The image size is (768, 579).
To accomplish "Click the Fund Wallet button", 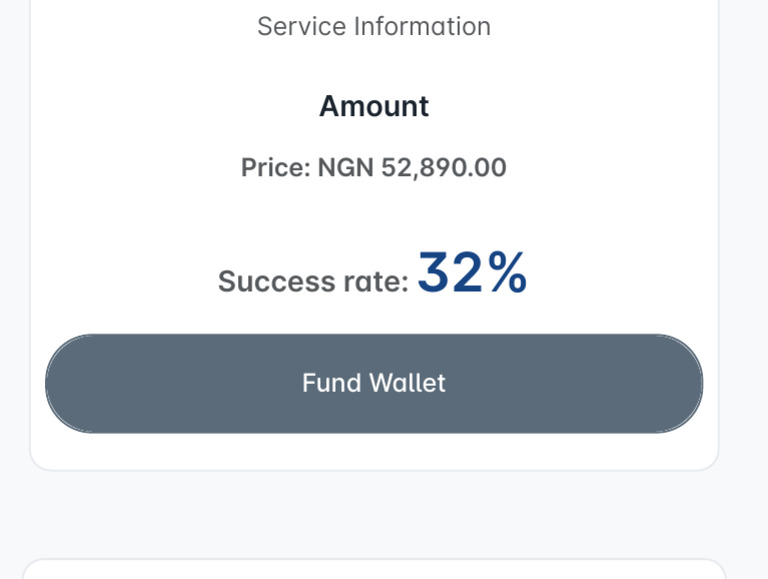I will tap(374, 384).
